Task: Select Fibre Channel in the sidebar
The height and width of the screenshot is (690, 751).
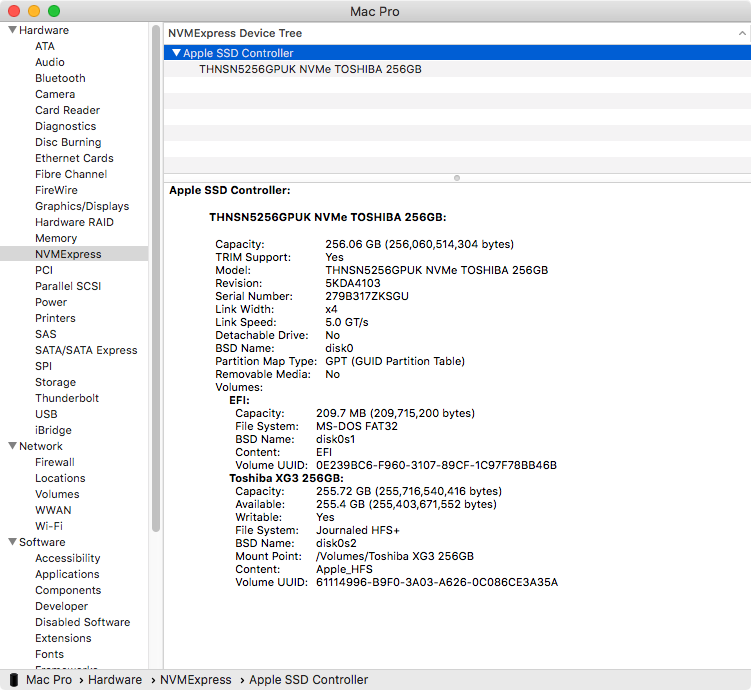Action: tap(71, 174)
